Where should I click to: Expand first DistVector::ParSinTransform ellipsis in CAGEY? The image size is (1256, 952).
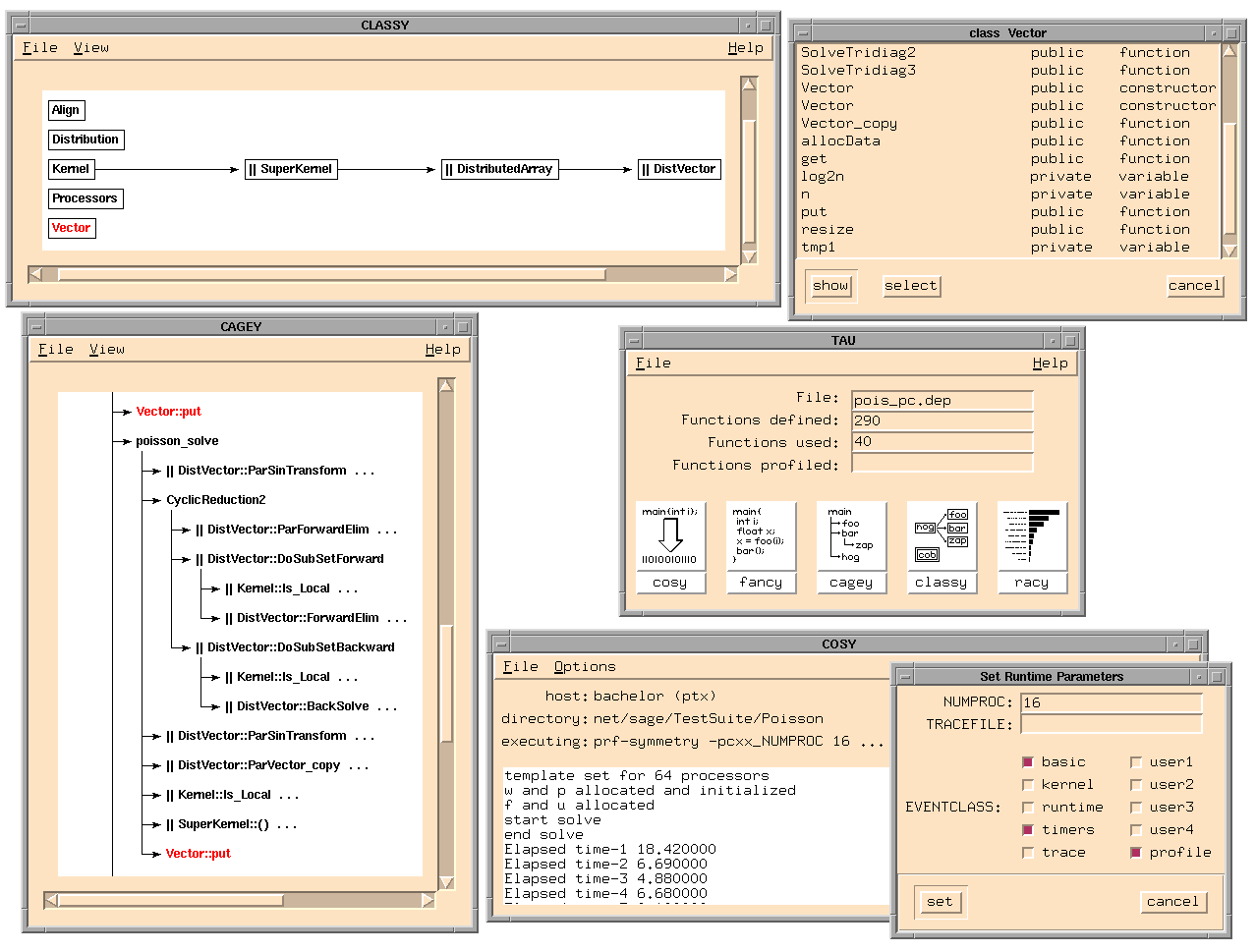(365, 473)
